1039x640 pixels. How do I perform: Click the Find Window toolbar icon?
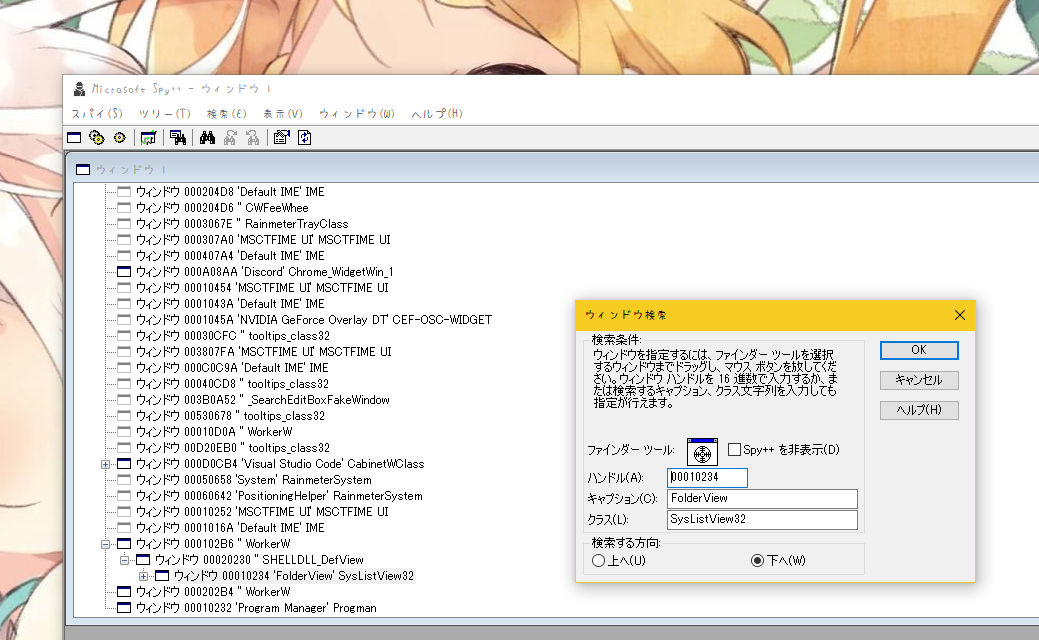coord(178,138)
